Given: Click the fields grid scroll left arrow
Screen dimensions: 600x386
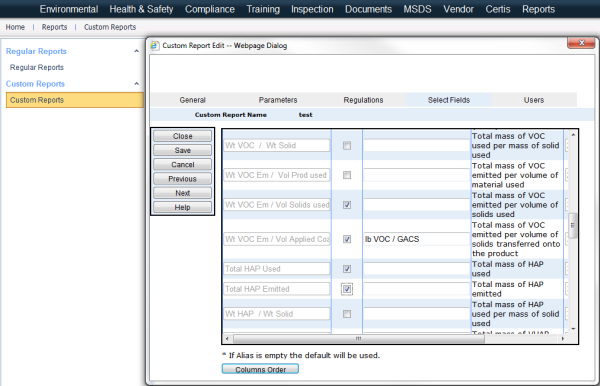Looking at the screenshot, I should coord(227,339).
